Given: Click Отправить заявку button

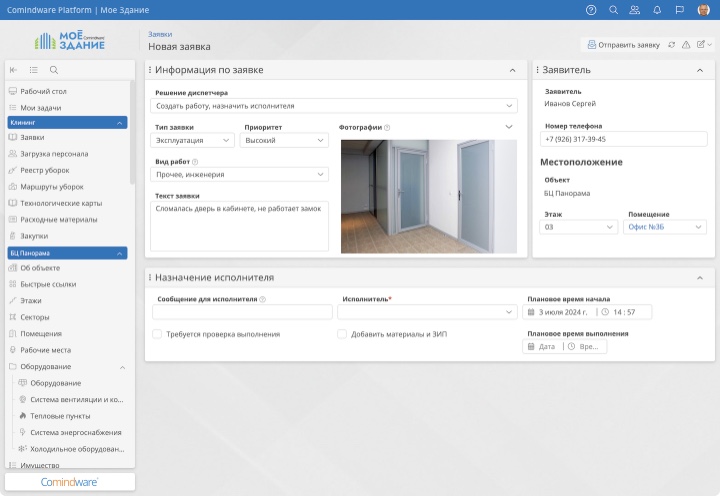Looking at the screenshot, I should [x=624, y=45].
